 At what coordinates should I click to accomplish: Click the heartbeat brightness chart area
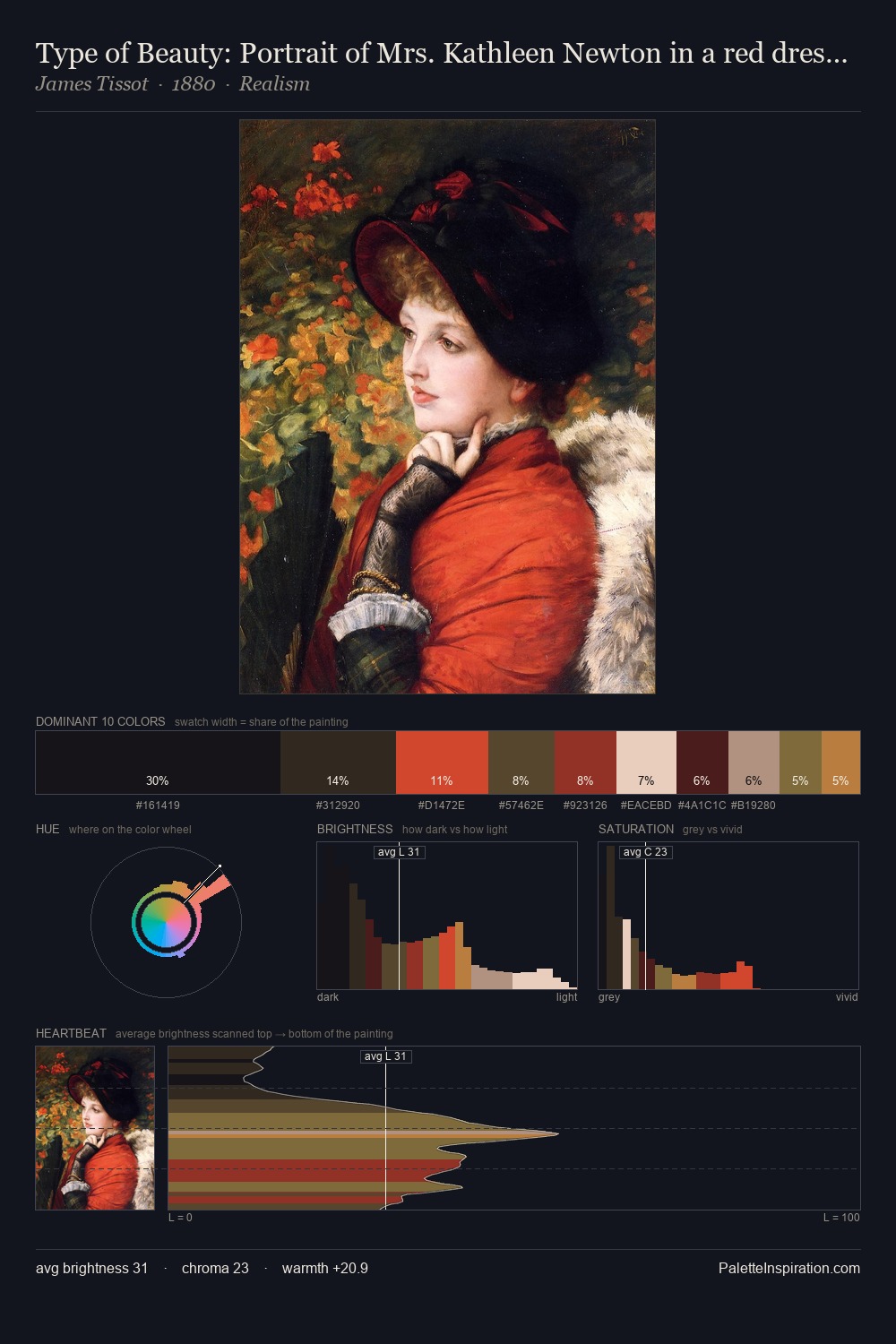pyautogui.click(x=514, y=1128)
